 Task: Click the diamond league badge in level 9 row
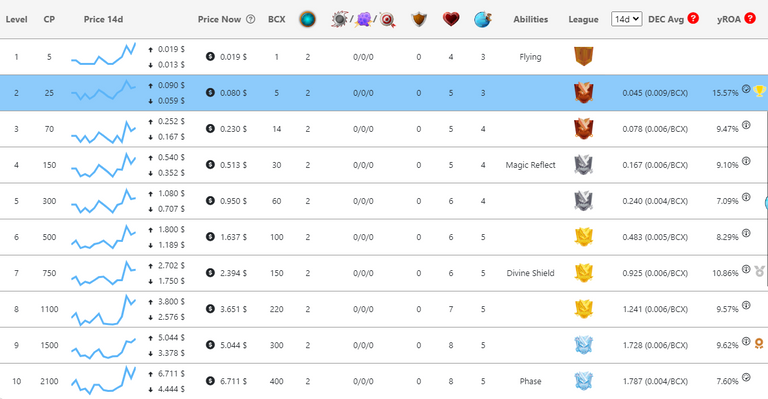(x=583, y=345)
